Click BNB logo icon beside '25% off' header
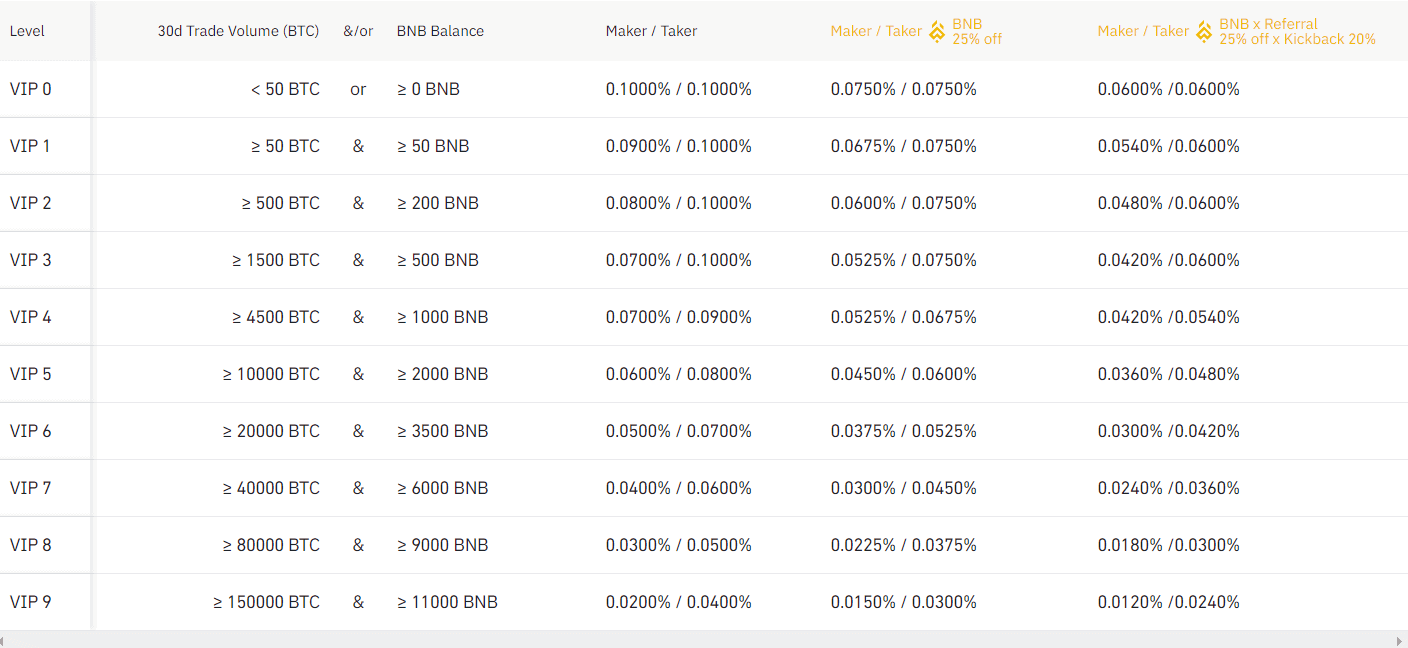Image resolution: width=1408 pixels, height=648 pixels. (x=937, y=31)
